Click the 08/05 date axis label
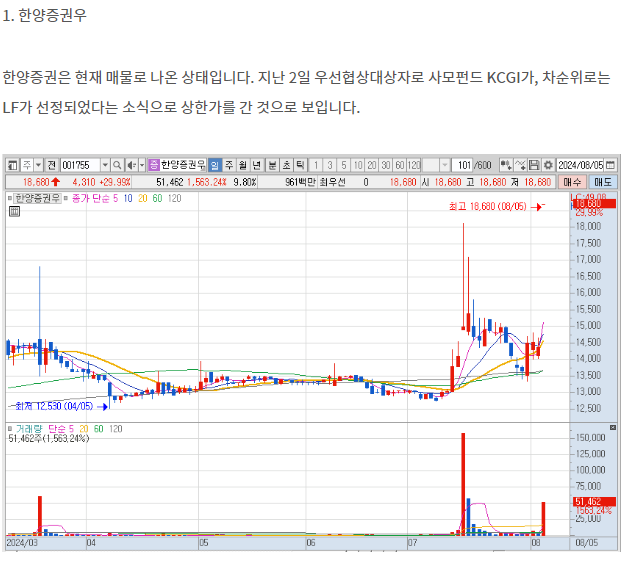The height and width of the screenshot is (569, 625). pyautogui.click(x=587, y=543)
